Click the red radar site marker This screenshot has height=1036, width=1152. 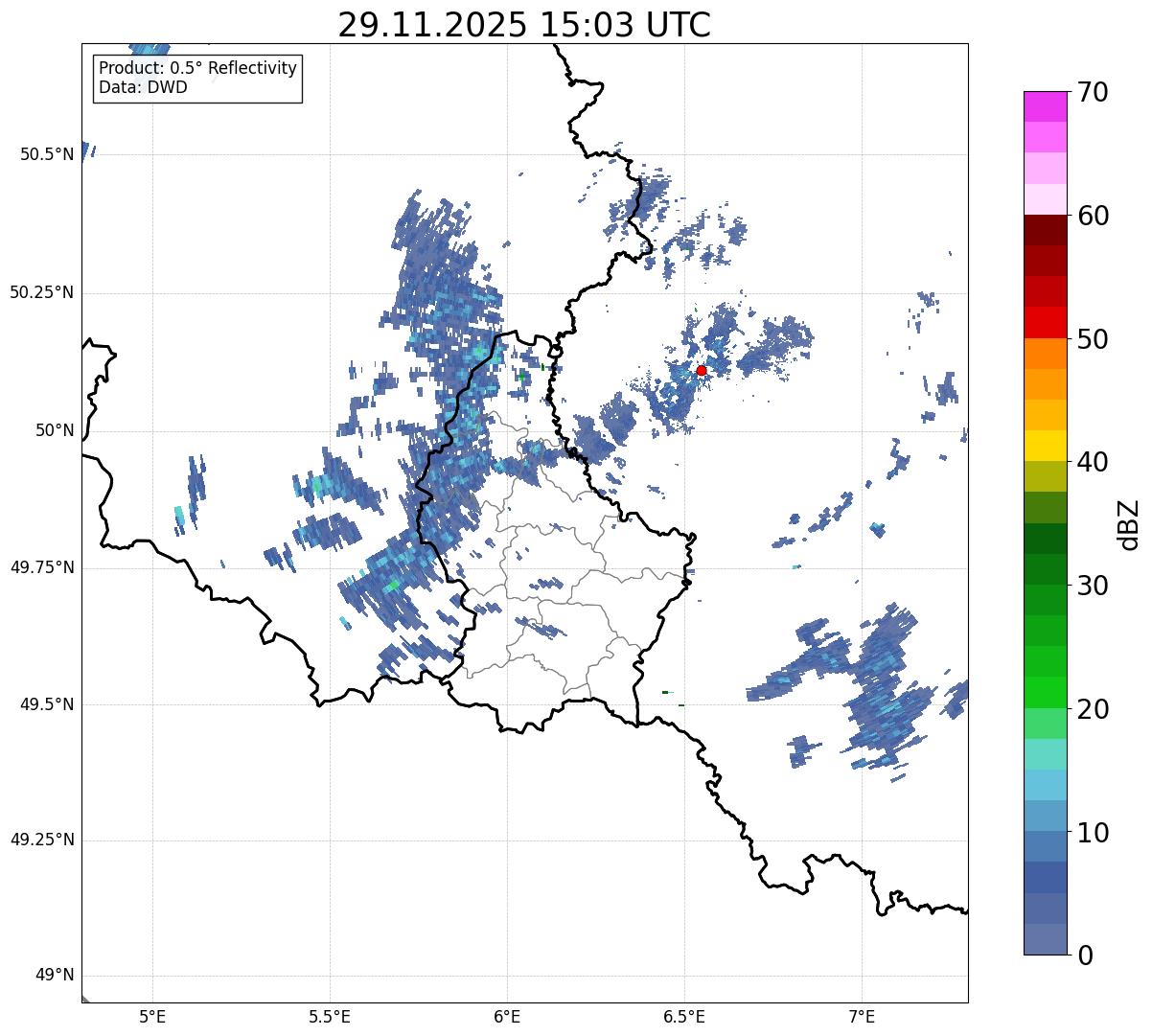click(702, 370)
